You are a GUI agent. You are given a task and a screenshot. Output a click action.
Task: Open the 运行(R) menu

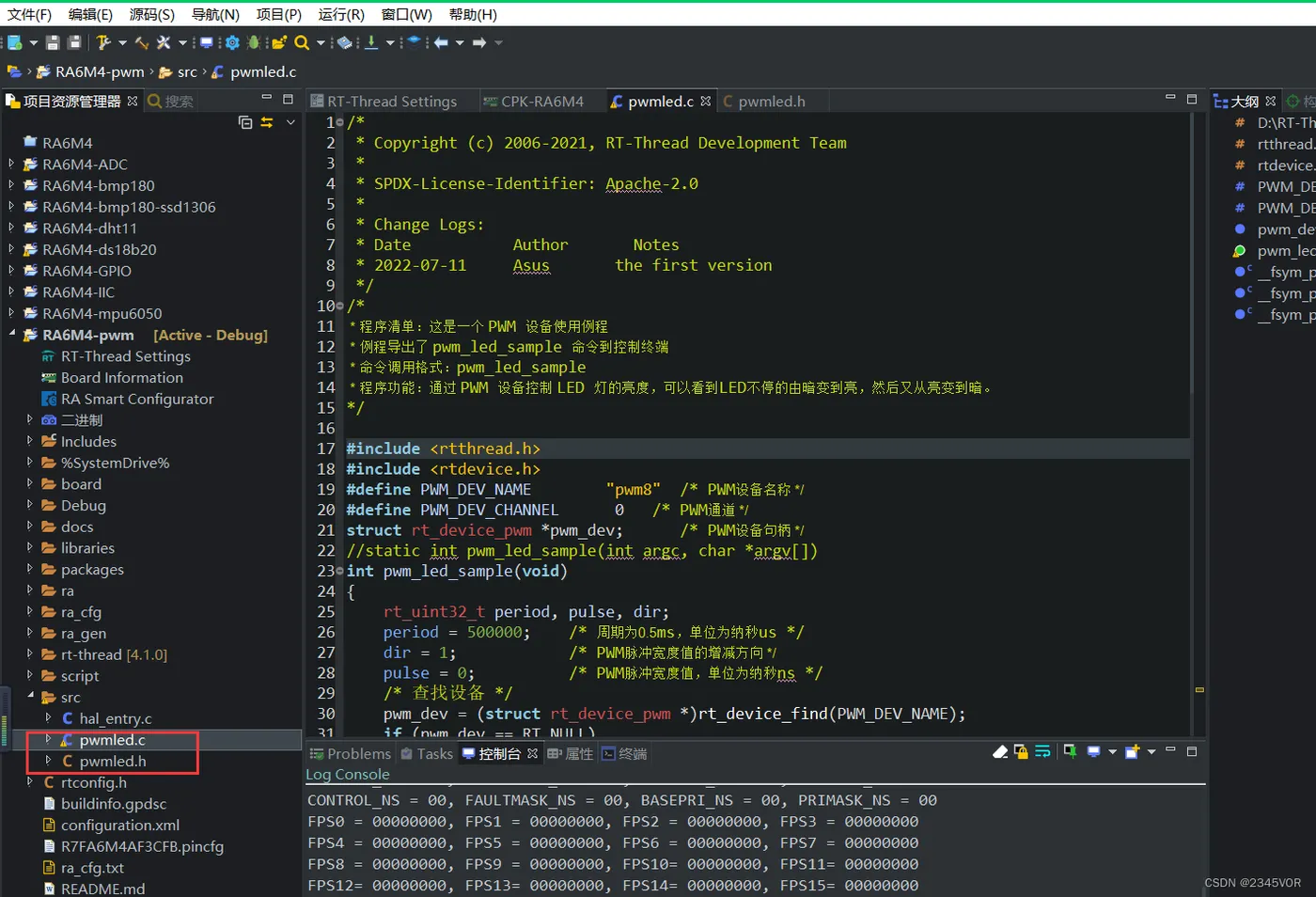[341, 14]
